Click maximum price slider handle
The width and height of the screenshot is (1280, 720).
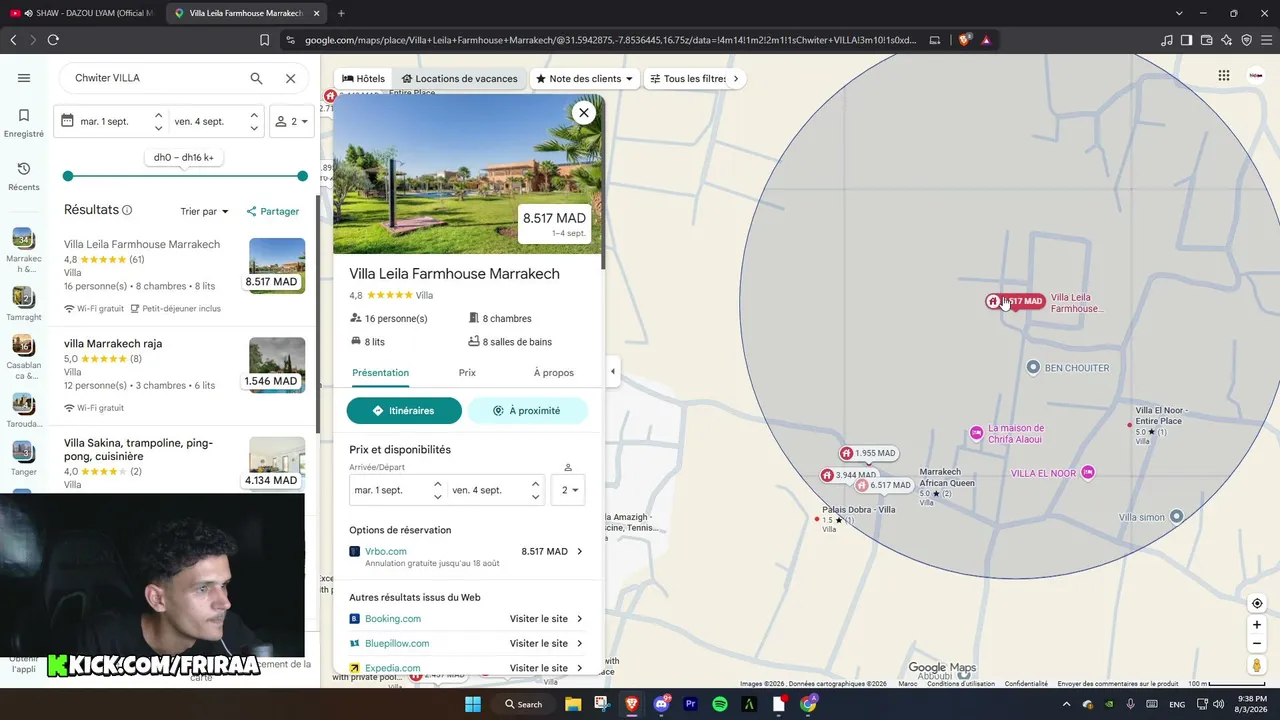[x=302, y=176]
